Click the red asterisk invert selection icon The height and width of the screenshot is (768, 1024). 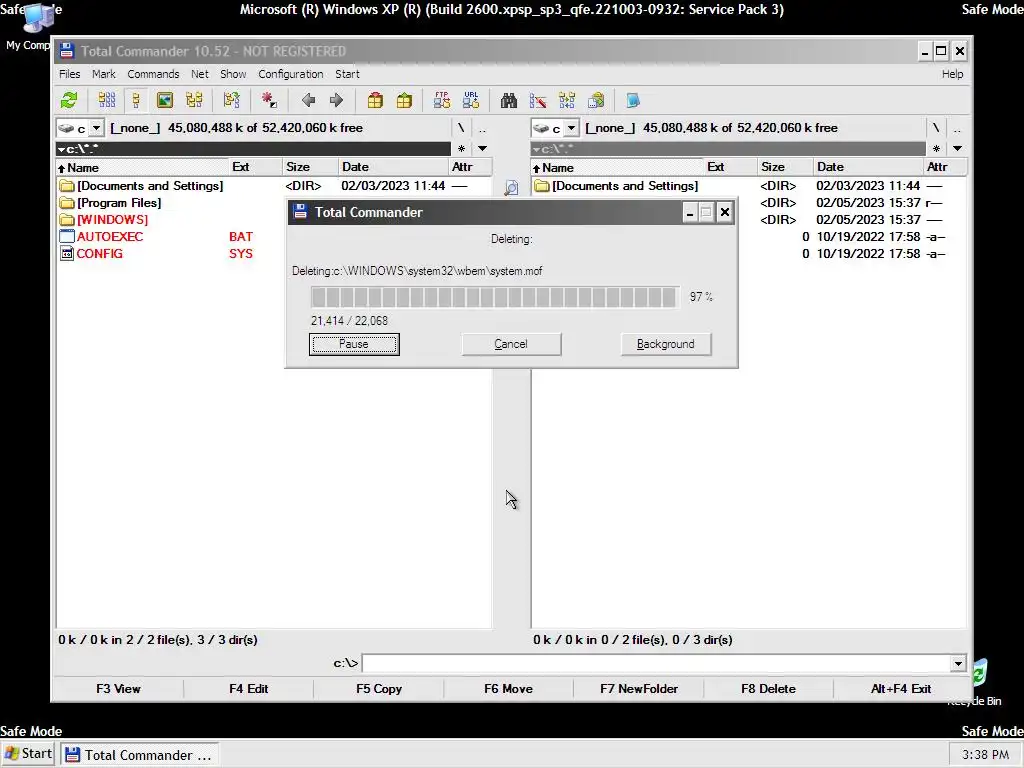tap(268, 101)
